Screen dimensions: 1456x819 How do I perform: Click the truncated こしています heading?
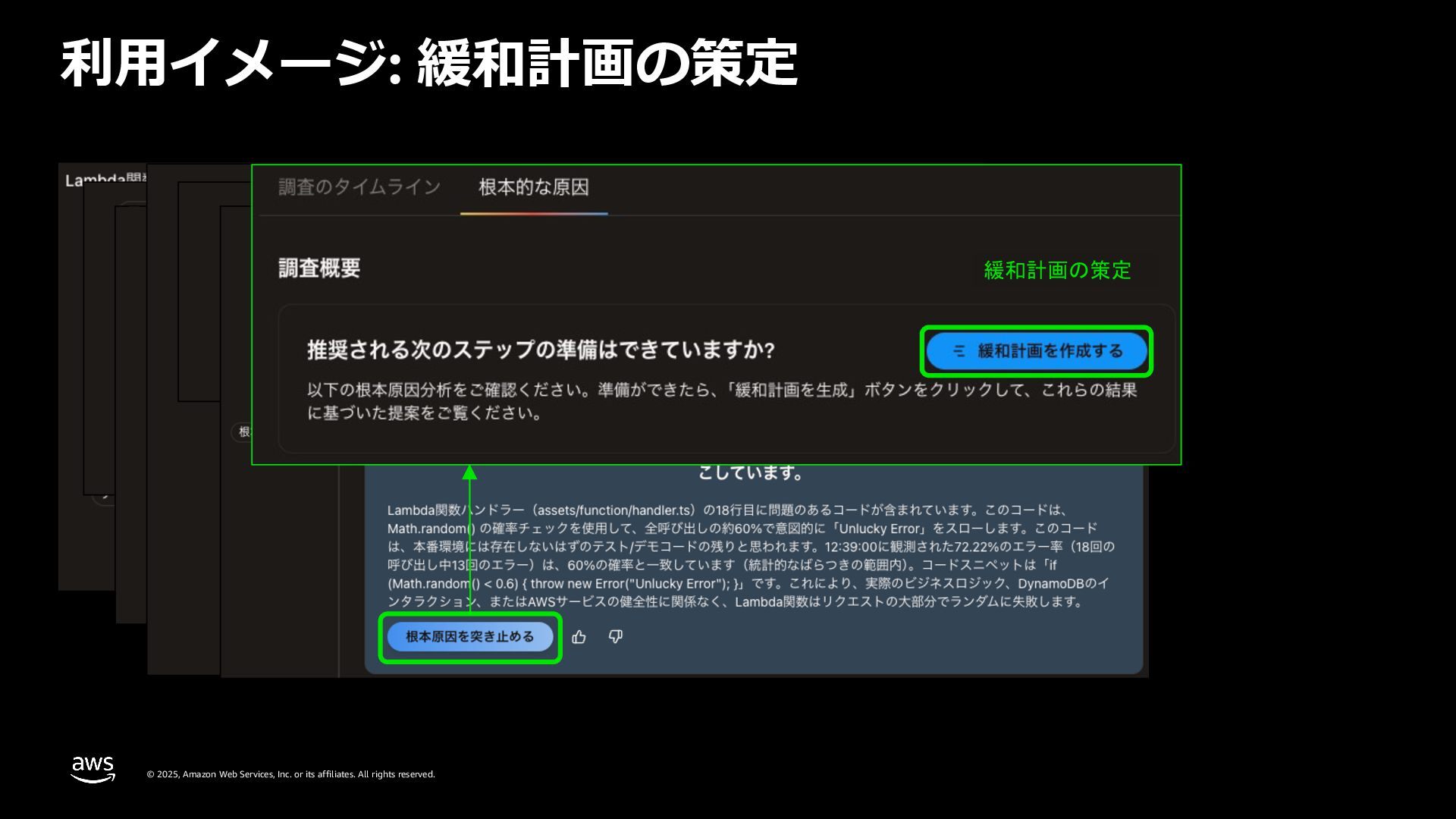(750, 473)
